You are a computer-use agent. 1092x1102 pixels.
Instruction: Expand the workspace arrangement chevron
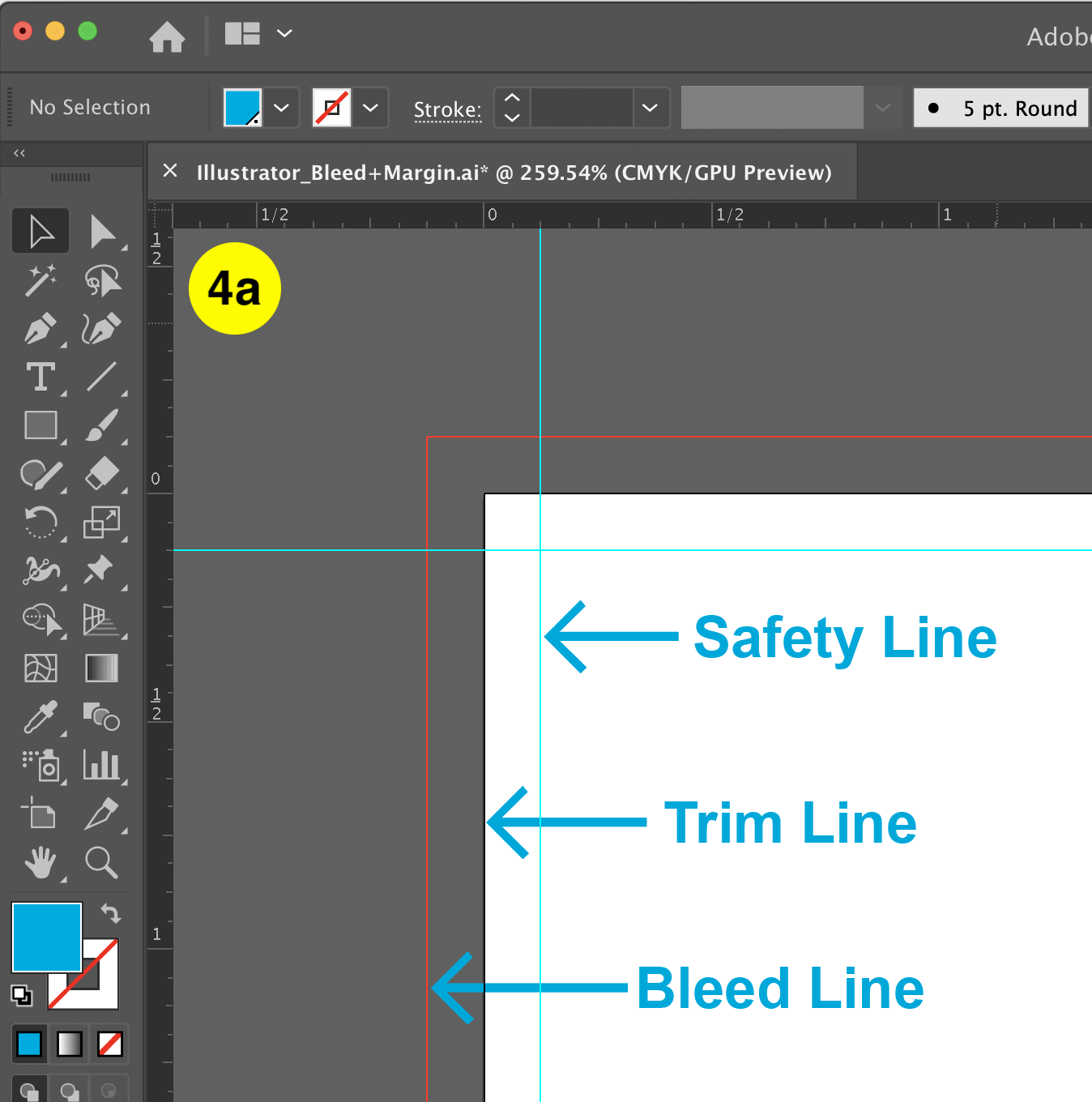[284, 33]
